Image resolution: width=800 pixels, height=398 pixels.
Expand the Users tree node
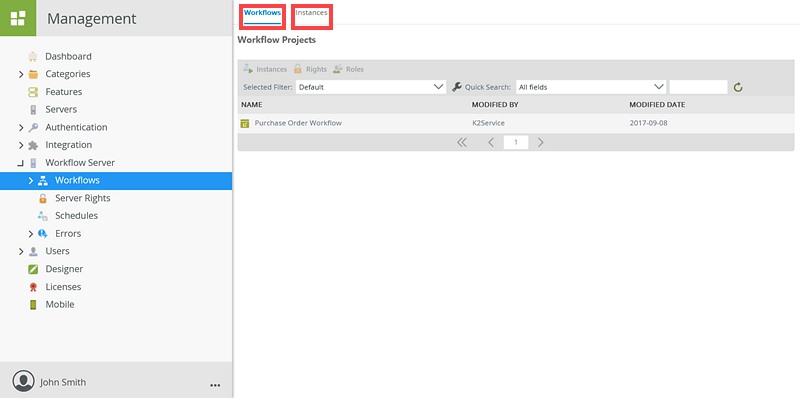click(21, 252)
